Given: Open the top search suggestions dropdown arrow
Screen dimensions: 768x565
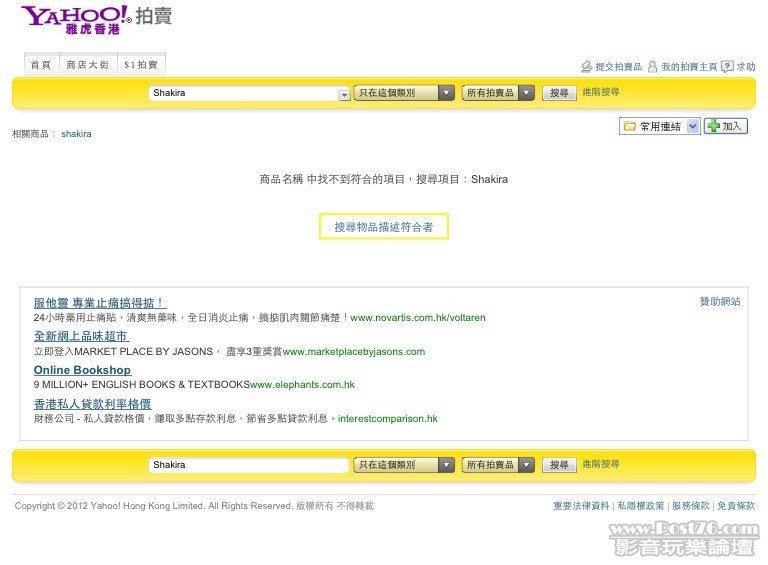Looking at the screenshot, I should pyautogui.click(x=344, y=94).
